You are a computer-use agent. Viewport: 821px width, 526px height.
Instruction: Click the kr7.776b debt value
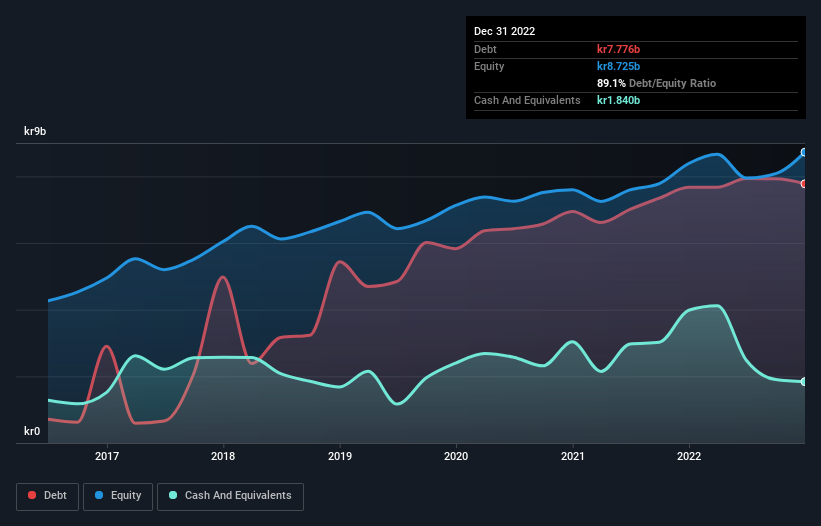pyautogui.click(x=618, y=49)
